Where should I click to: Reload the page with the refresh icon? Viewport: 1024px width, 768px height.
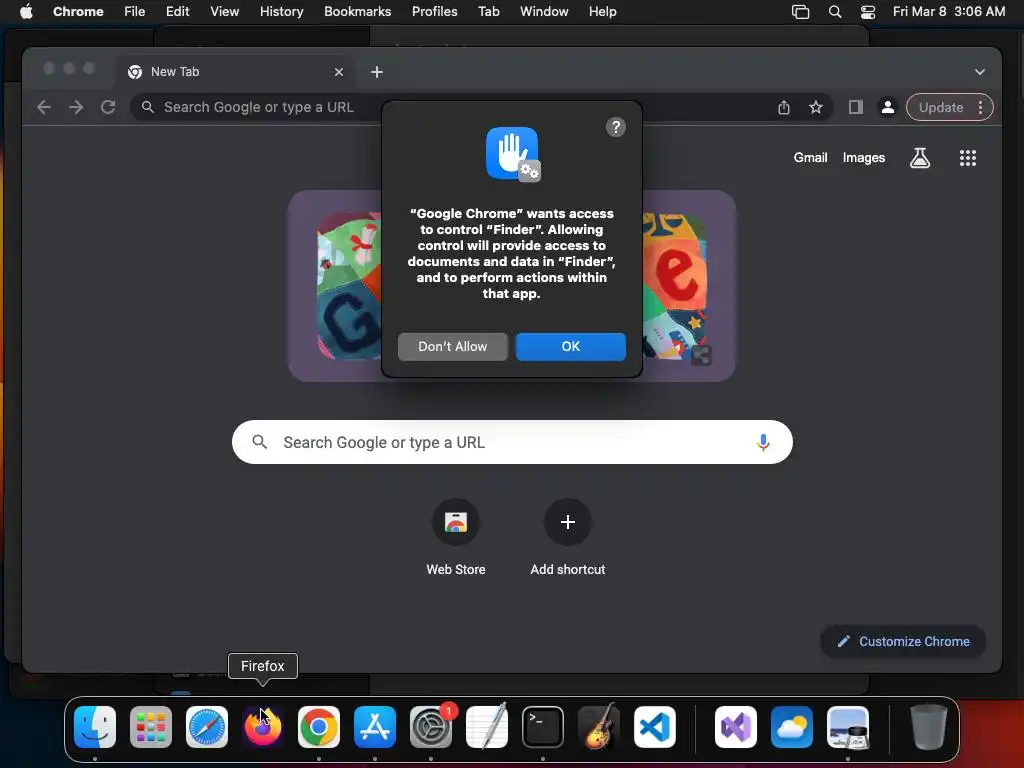click(108, 107)
